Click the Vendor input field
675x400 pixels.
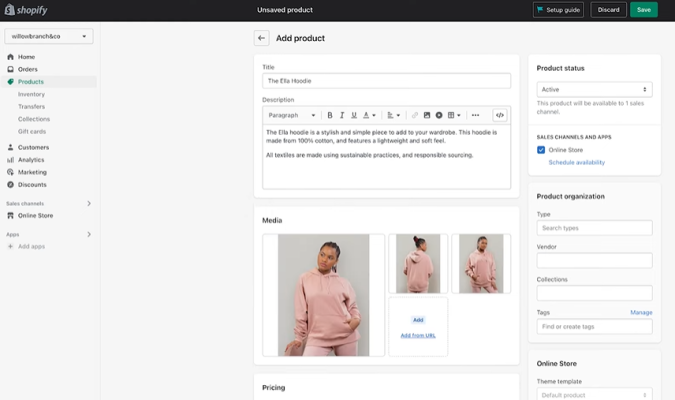(x=594, y=260)
